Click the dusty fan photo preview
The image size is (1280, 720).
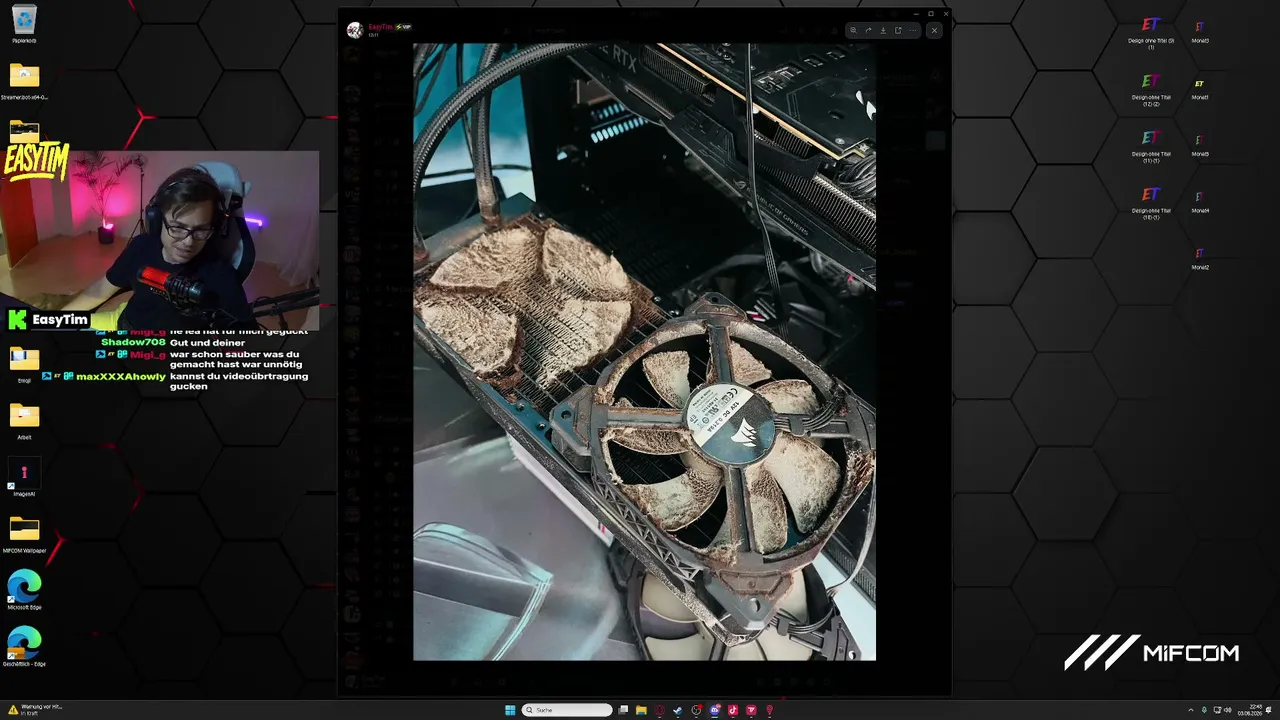(644, 352)
